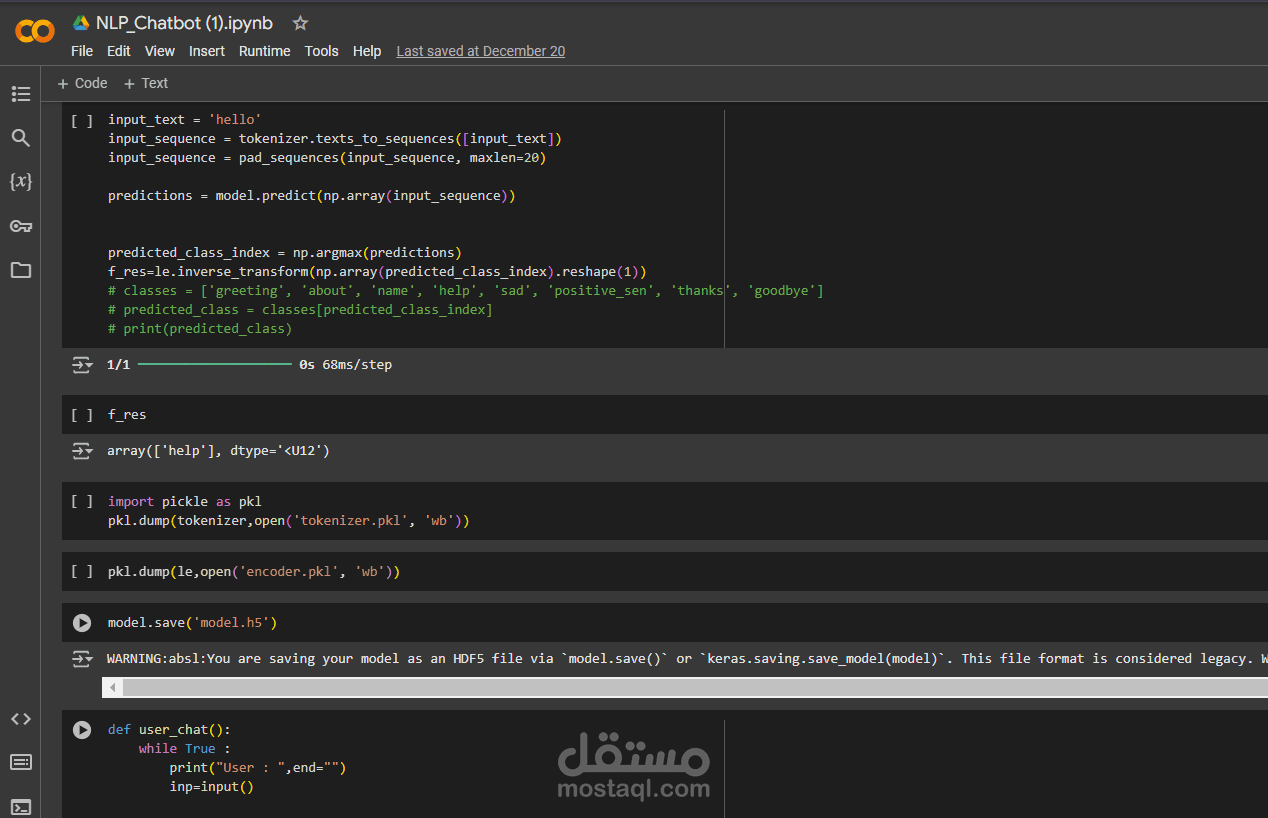Click the line with tokenizer.texts_to_sequences
The width and height of the screenshot is (1268, 818).
(335, 139)
